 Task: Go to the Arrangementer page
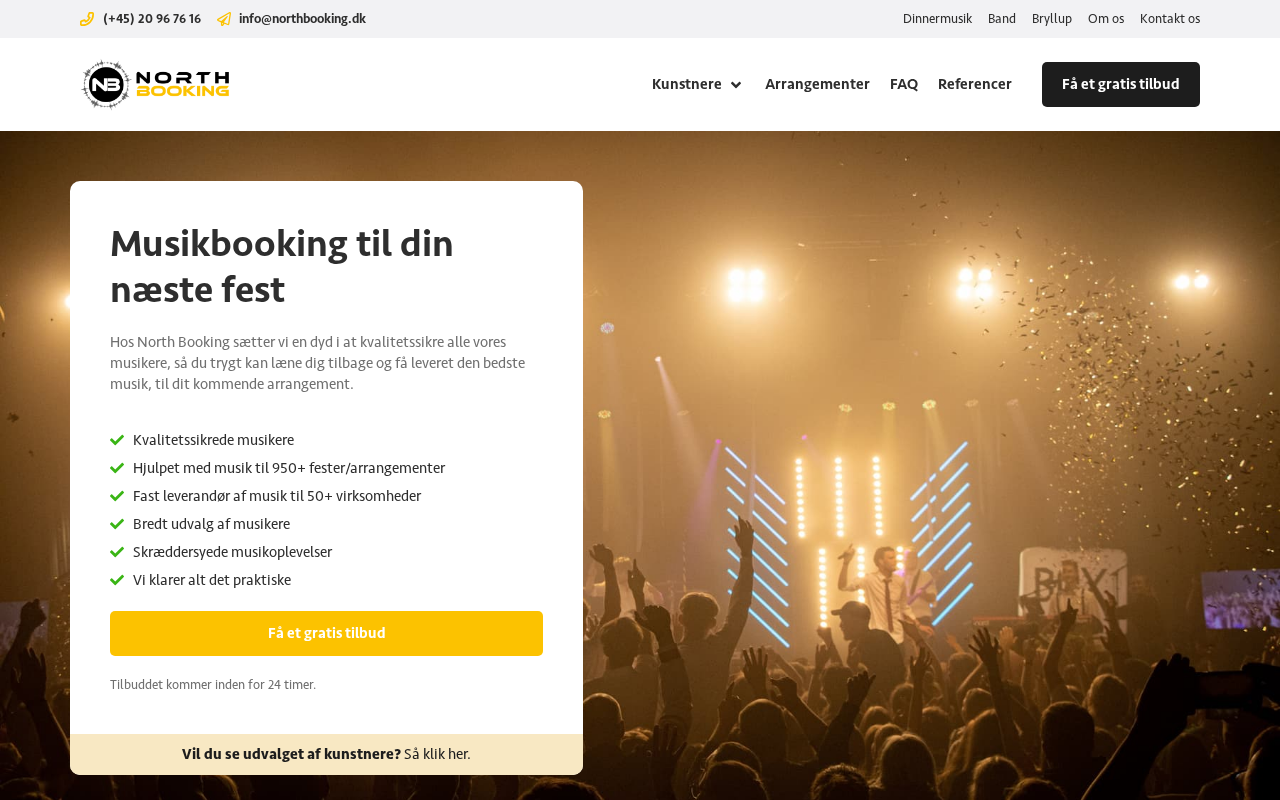[817, 85]
